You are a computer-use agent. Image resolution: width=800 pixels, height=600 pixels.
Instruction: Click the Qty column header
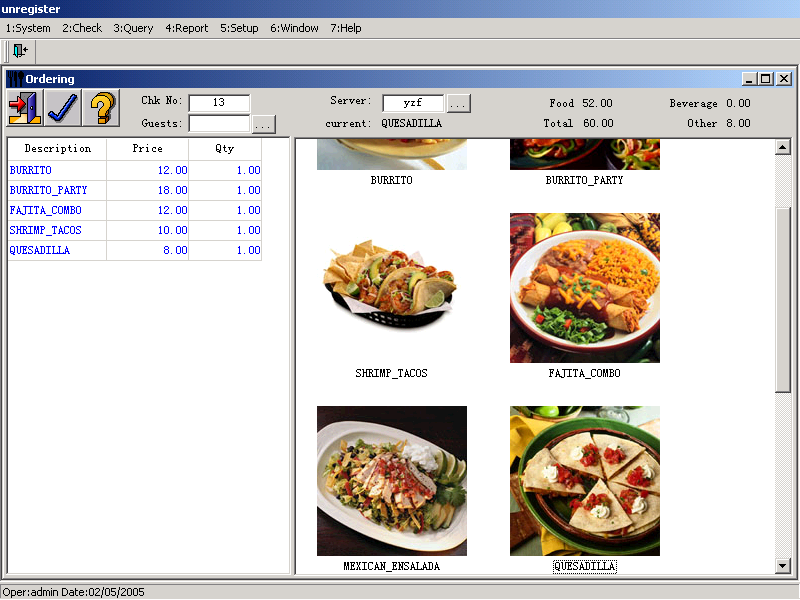(225, 149)
